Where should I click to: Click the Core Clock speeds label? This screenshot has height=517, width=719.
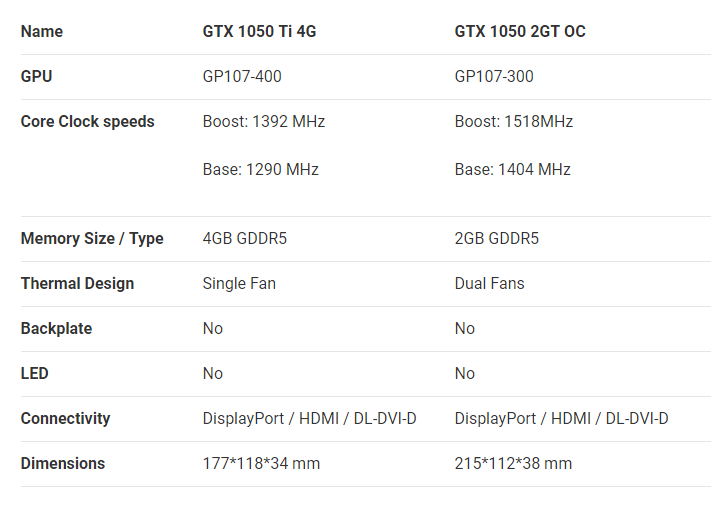(x=88, y=121)
